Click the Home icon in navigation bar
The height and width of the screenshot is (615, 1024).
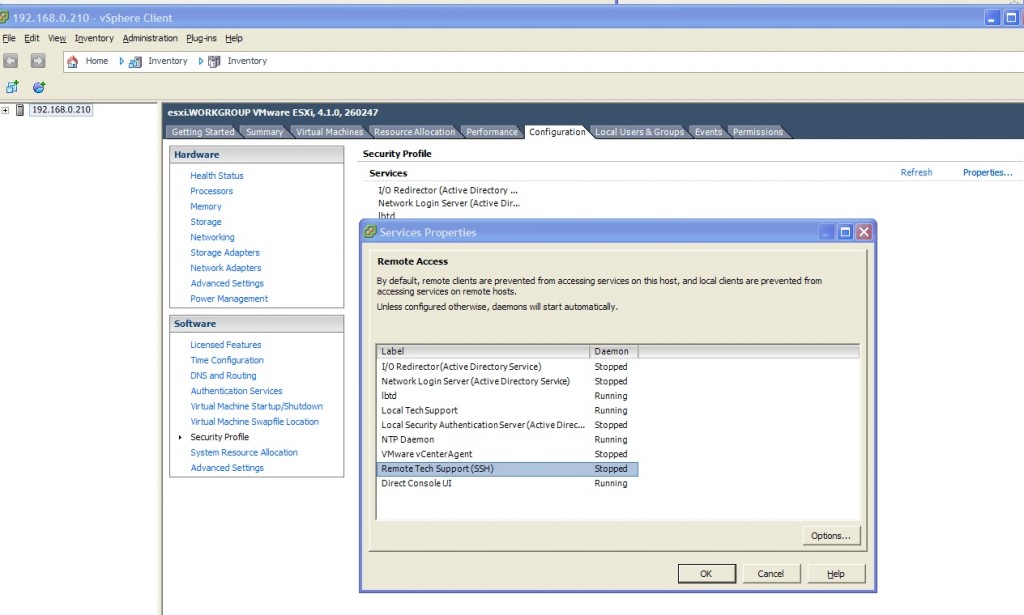72,61
